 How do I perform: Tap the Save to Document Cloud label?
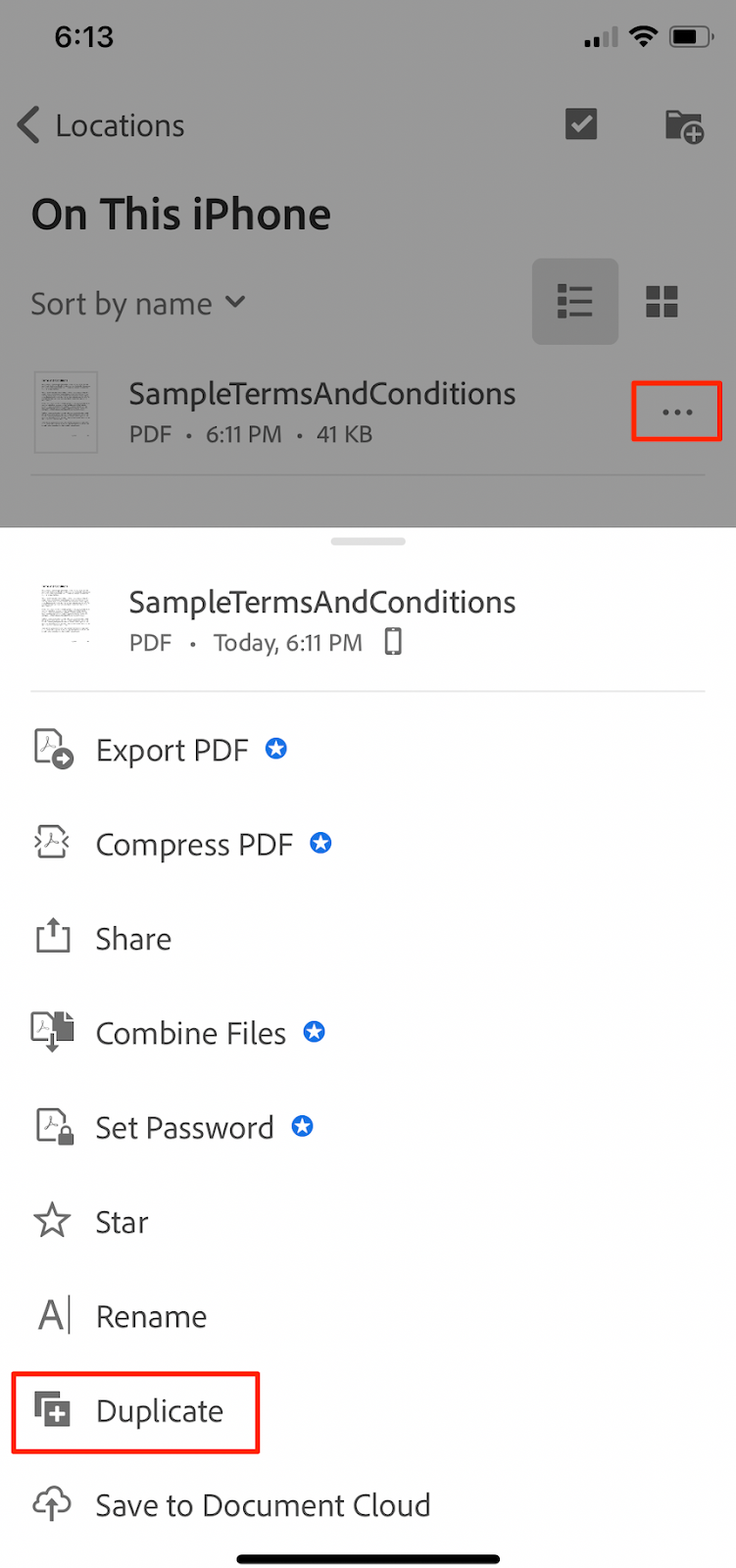(263, 1505)
